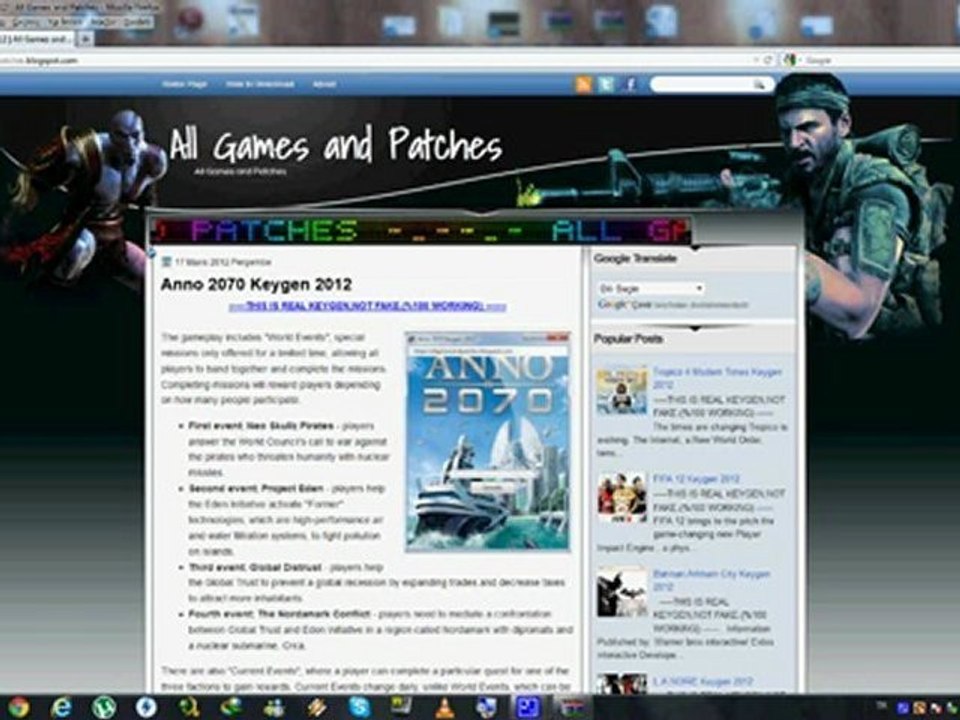Image resolution: width=960 pixels, height=720 pixels.
Task: Open the About page in navigation
Action: pos(324,84)
